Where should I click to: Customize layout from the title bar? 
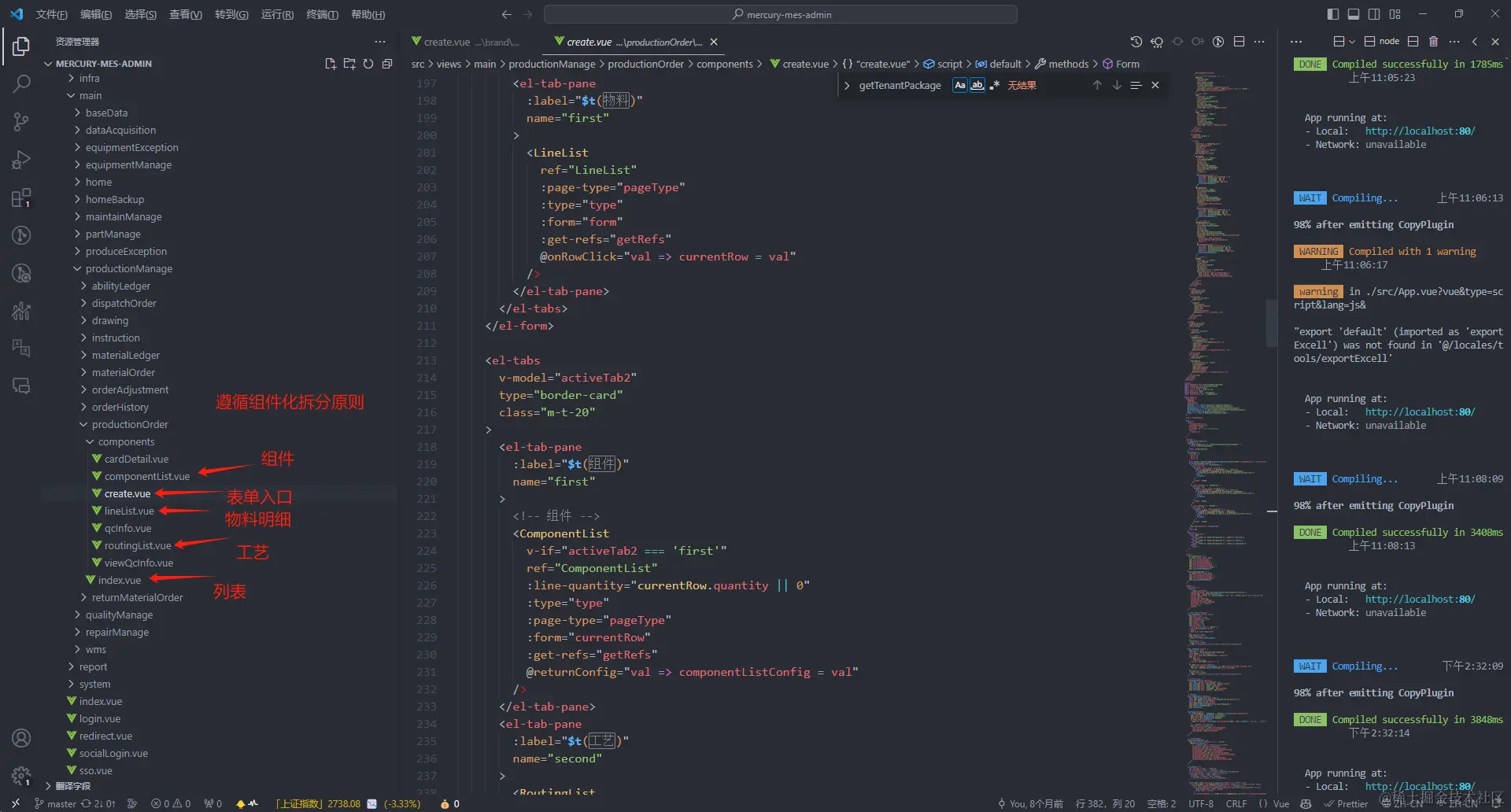tap(1395, 14)
